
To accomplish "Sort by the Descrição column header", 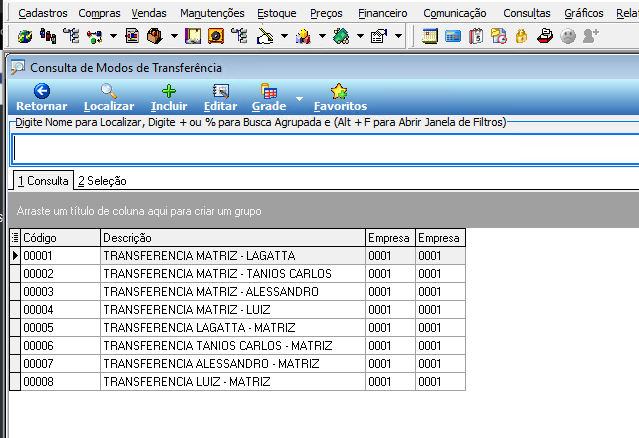I will [x=233, y=238].
